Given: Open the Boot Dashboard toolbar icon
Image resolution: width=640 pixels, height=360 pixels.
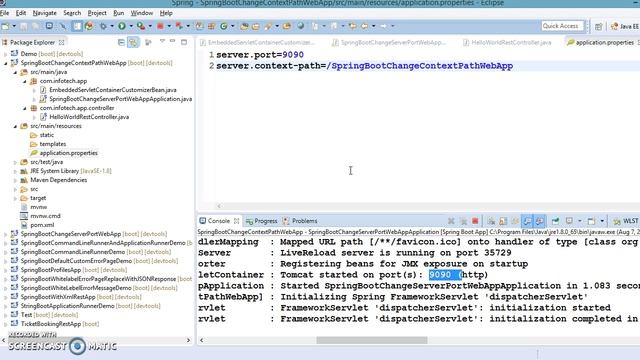Looking at the screenshot, I should click(89, 26).
